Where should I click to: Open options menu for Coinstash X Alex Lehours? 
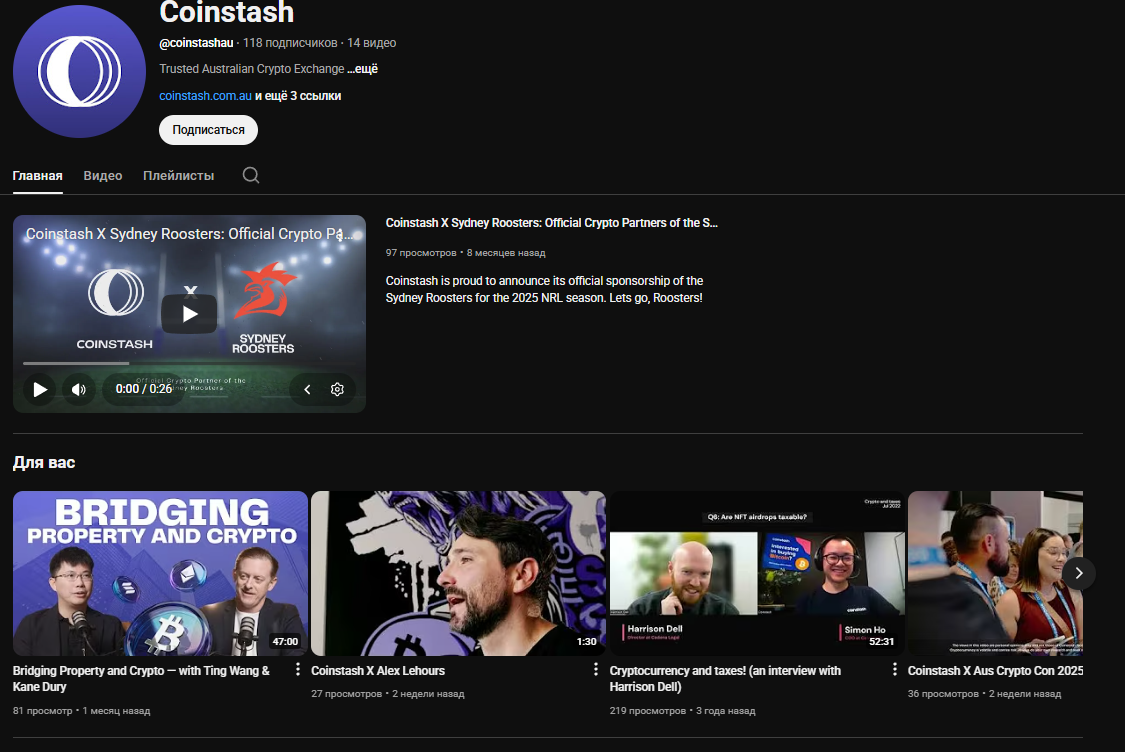click(596, 669)
